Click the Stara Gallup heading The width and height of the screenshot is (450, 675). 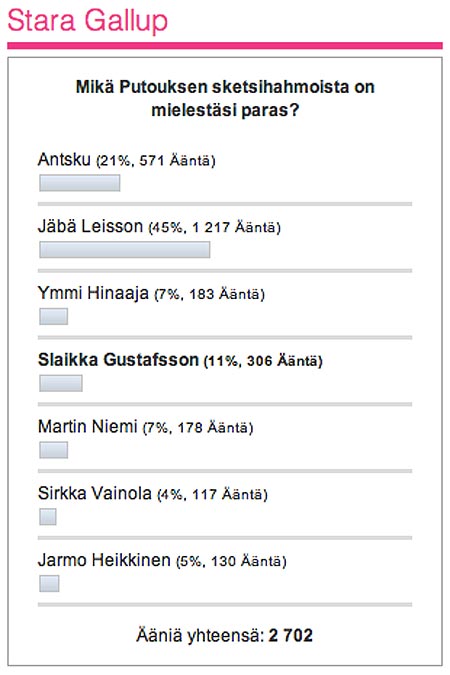(x=87, y=21)
